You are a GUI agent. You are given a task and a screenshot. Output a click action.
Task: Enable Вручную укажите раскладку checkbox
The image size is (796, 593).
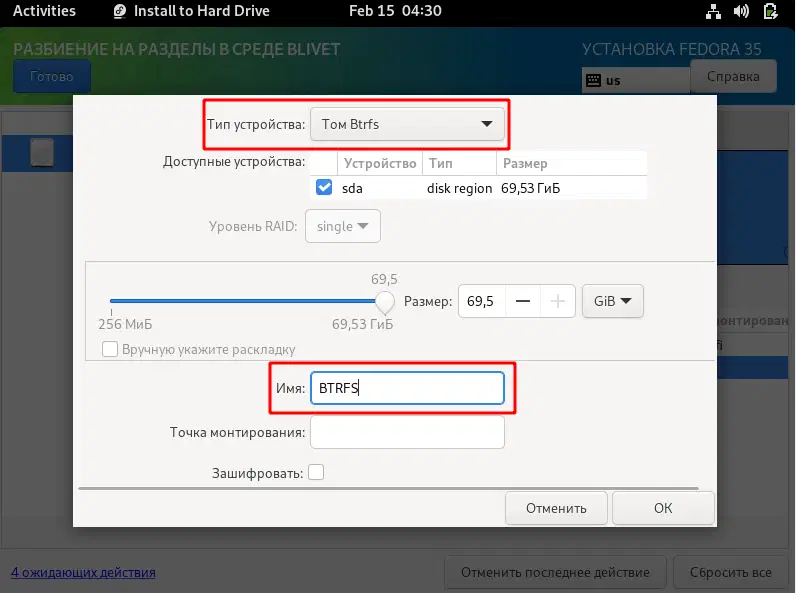tap(110, 349)
